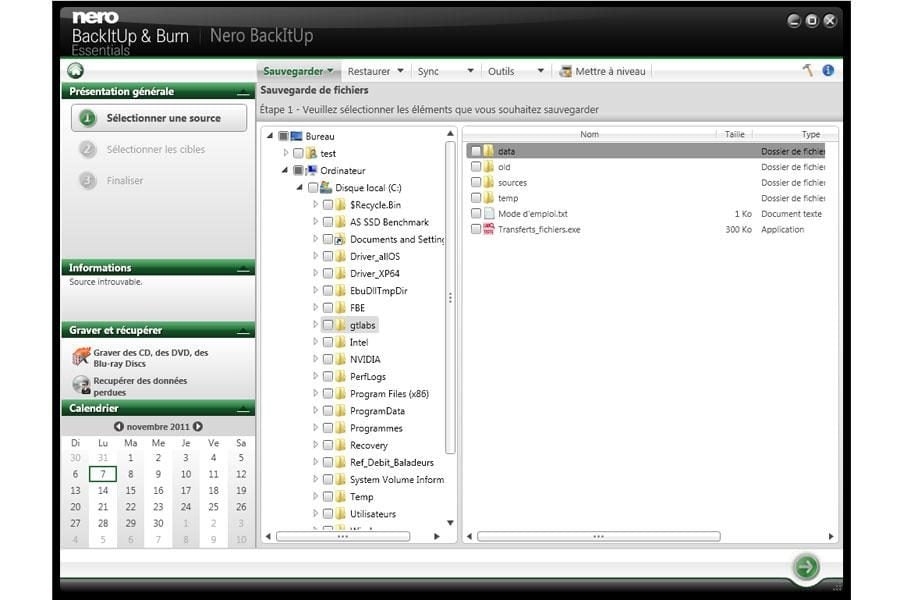The image size is (900, 600).
Task: Click the data folder icon in file list
Action: (x=488, y=151)
